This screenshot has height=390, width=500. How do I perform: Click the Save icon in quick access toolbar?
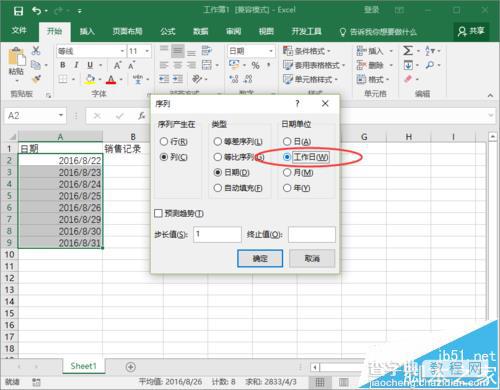click(x=18, y=11)
